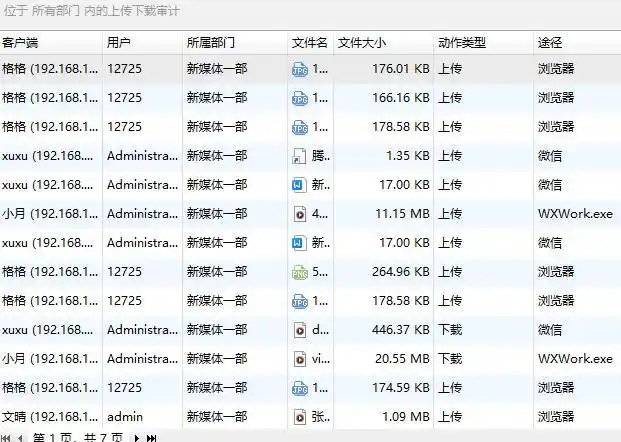Select the file name d... in 446.37 KB row
This screenshot has width=621, height=442.
pyautogui.click(x=320, y=330)
